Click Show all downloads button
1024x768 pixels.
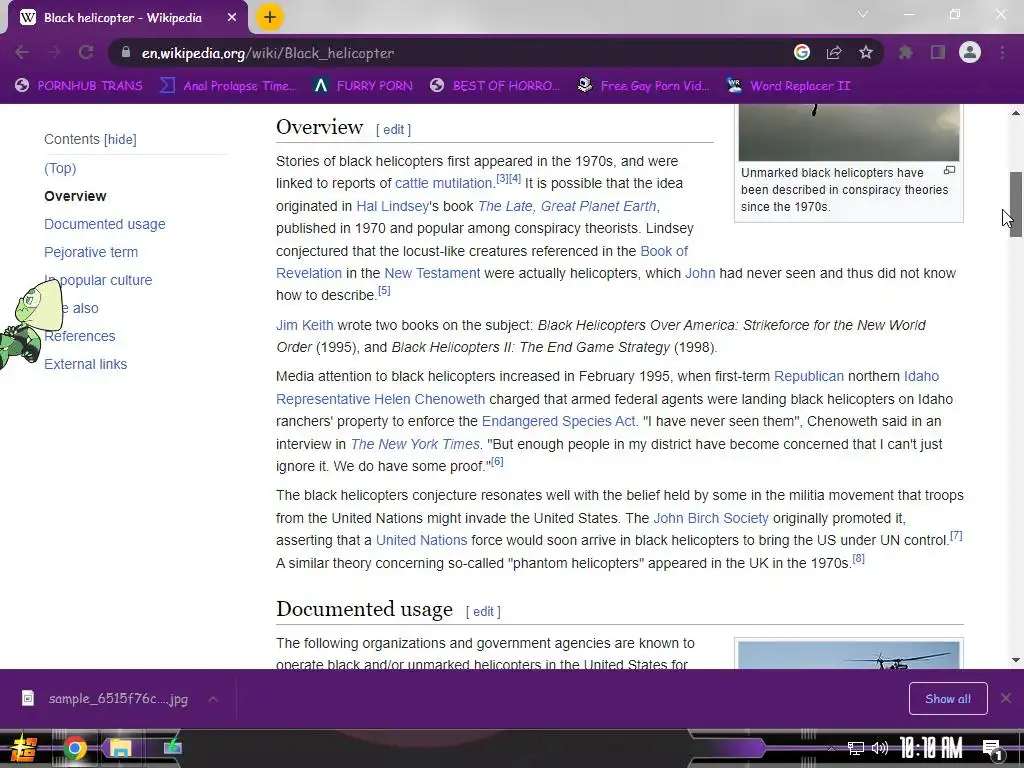[948, 699]
